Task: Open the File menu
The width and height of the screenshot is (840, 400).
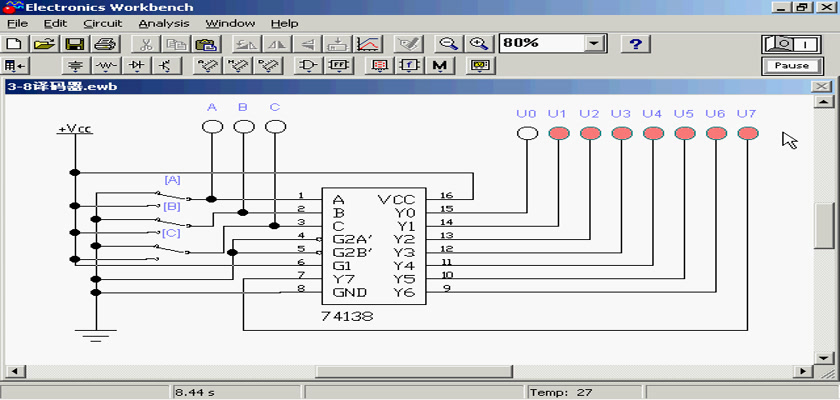Action: pos(17,24)
